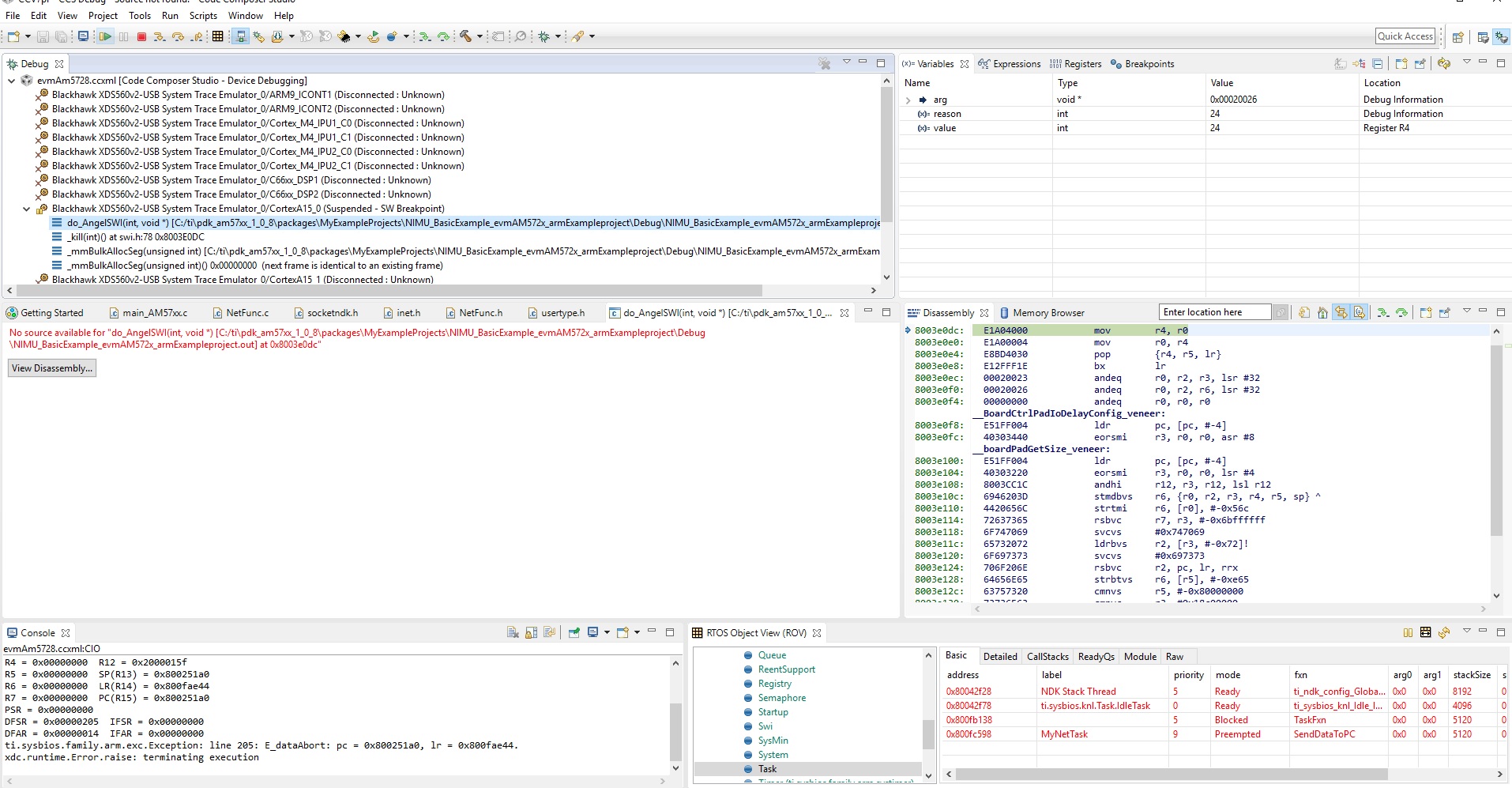Viewport: 1512px width, 788px height.
Task: Click the Resume debug button
Action: tap(105, 36)
